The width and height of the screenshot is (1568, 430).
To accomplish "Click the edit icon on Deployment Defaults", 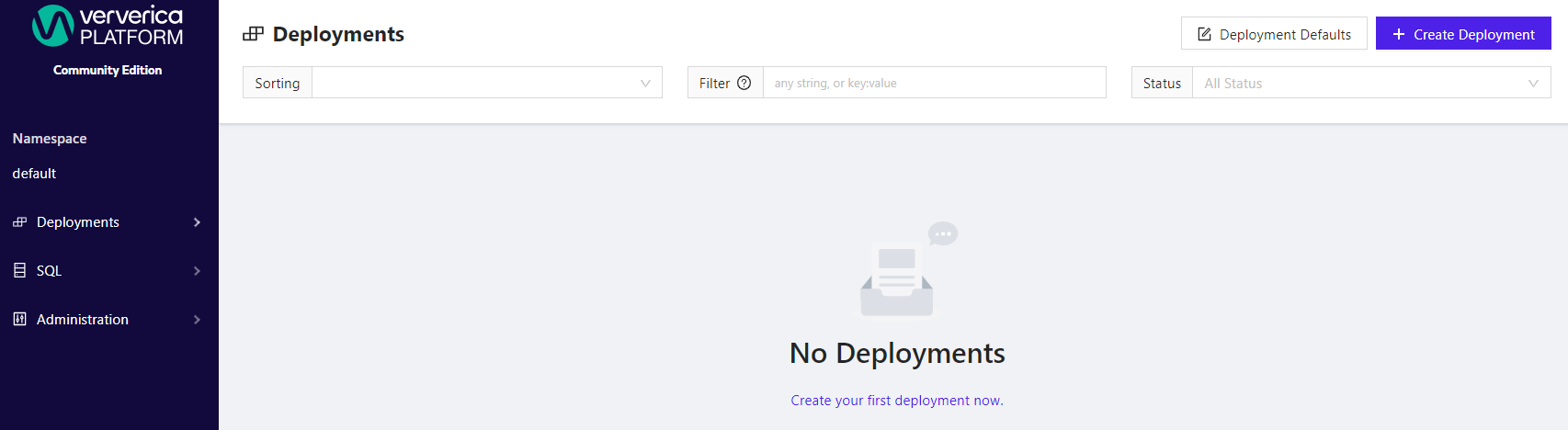I will pyautogui.click(x=1204, y=35).
